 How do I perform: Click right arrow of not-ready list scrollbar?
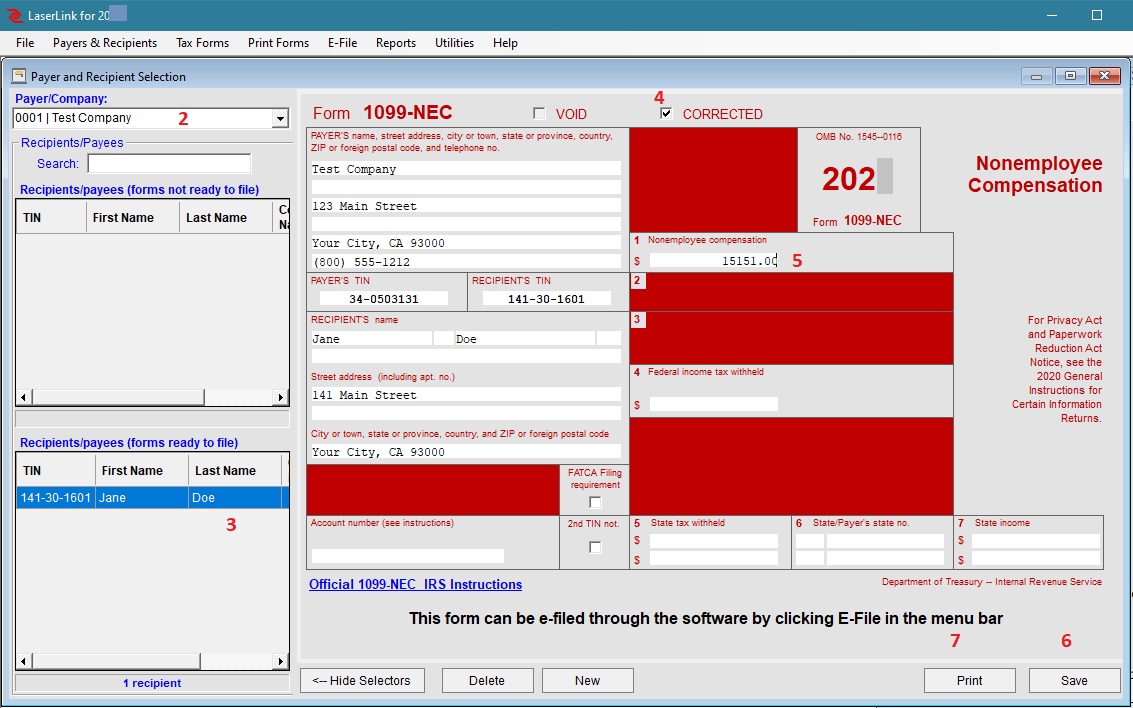(x=281, y=397)
